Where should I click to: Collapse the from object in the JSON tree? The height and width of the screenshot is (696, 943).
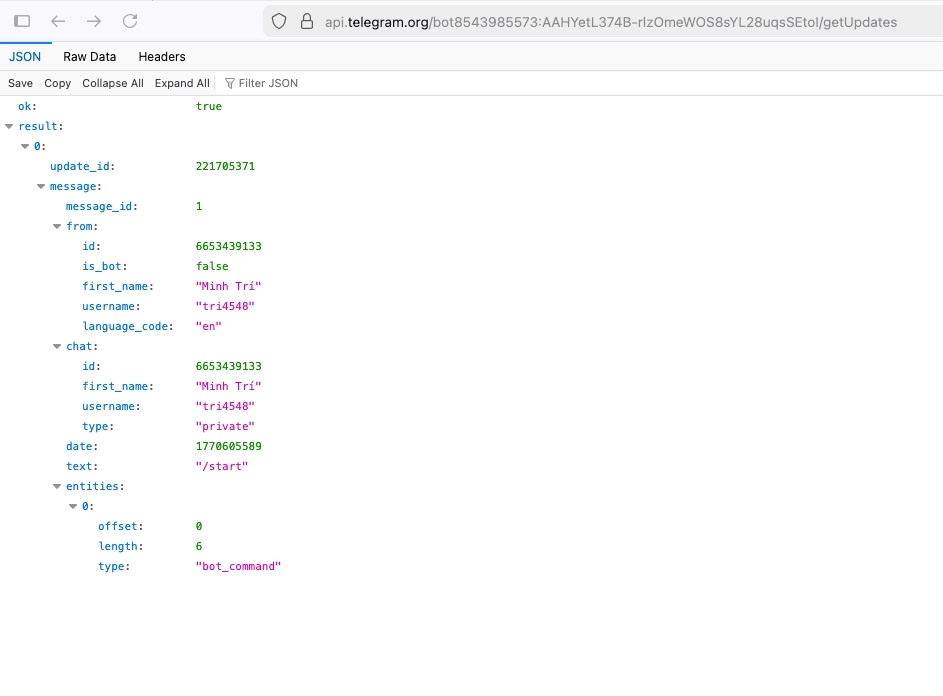click(x=58, y=226)
